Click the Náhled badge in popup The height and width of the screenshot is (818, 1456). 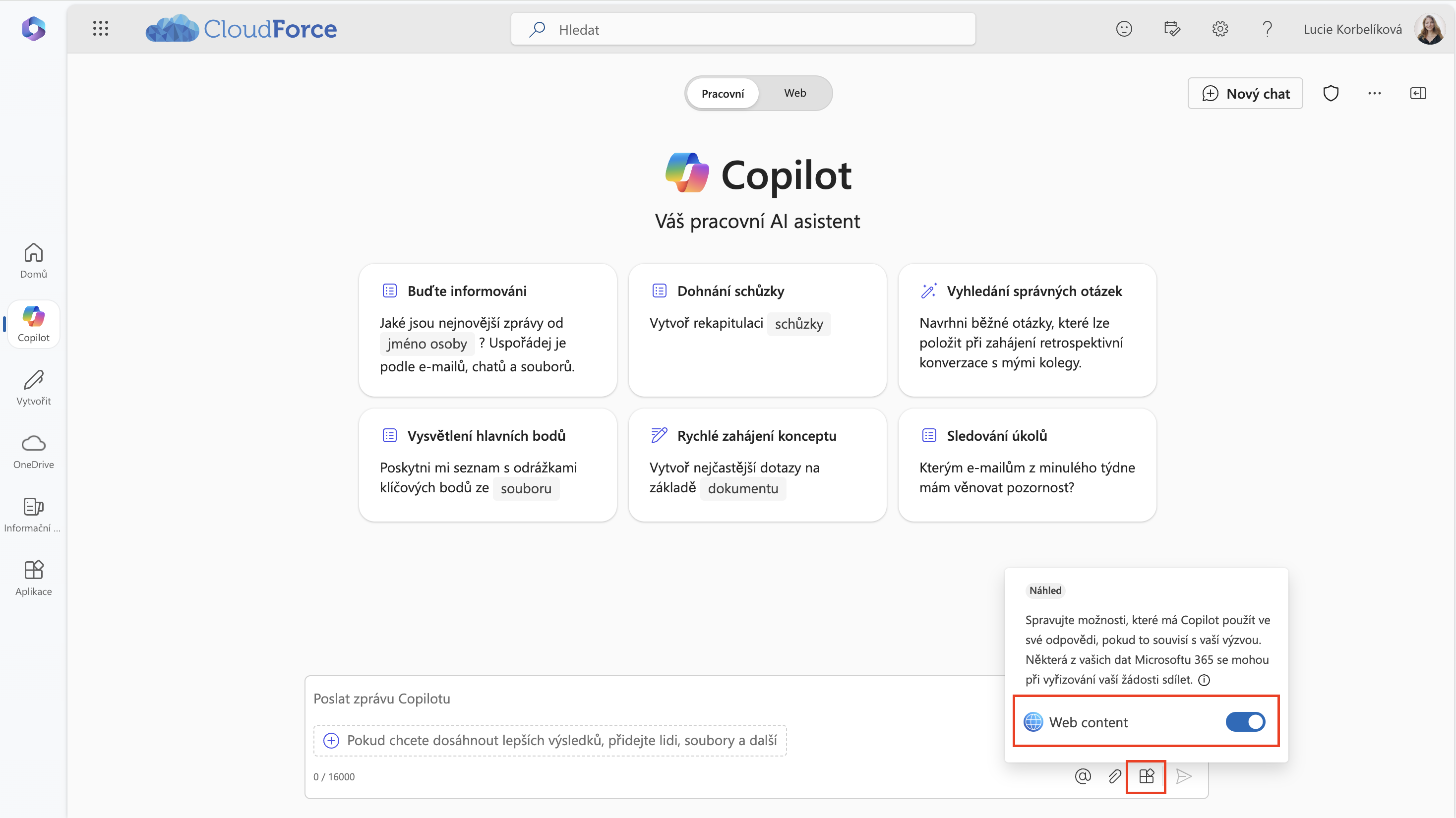[1045, 590]
